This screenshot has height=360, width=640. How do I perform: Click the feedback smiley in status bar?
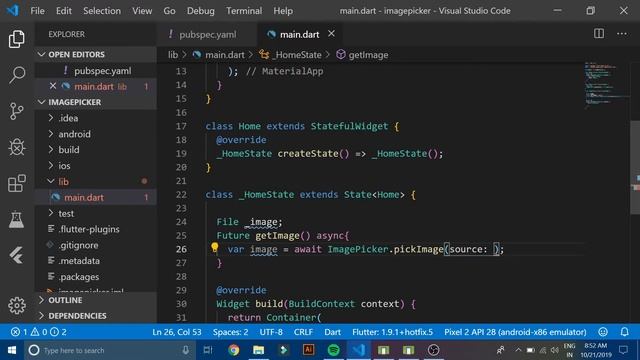(603, 332)
